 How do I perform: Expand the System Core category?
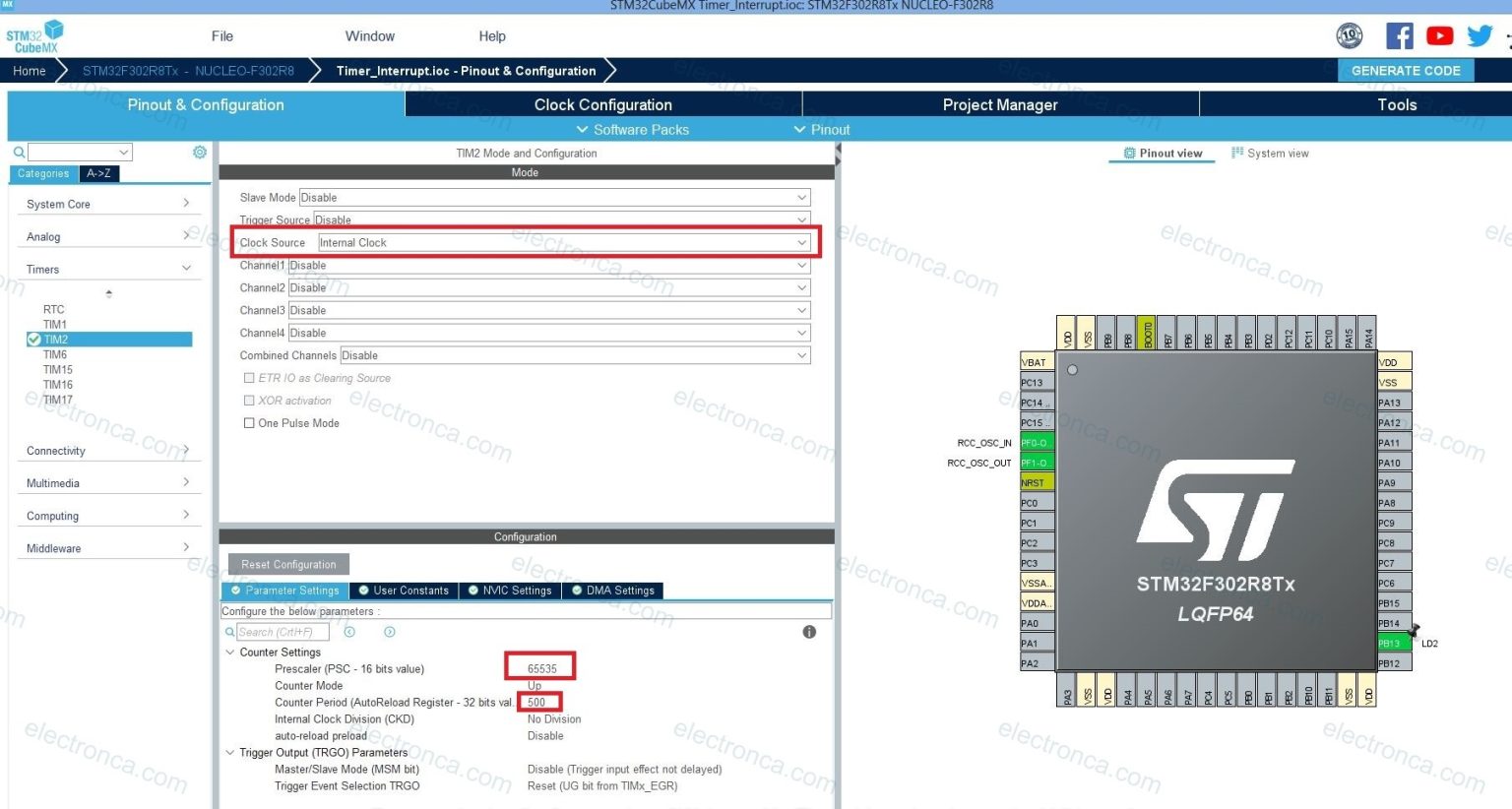click(x=108, y=204)
